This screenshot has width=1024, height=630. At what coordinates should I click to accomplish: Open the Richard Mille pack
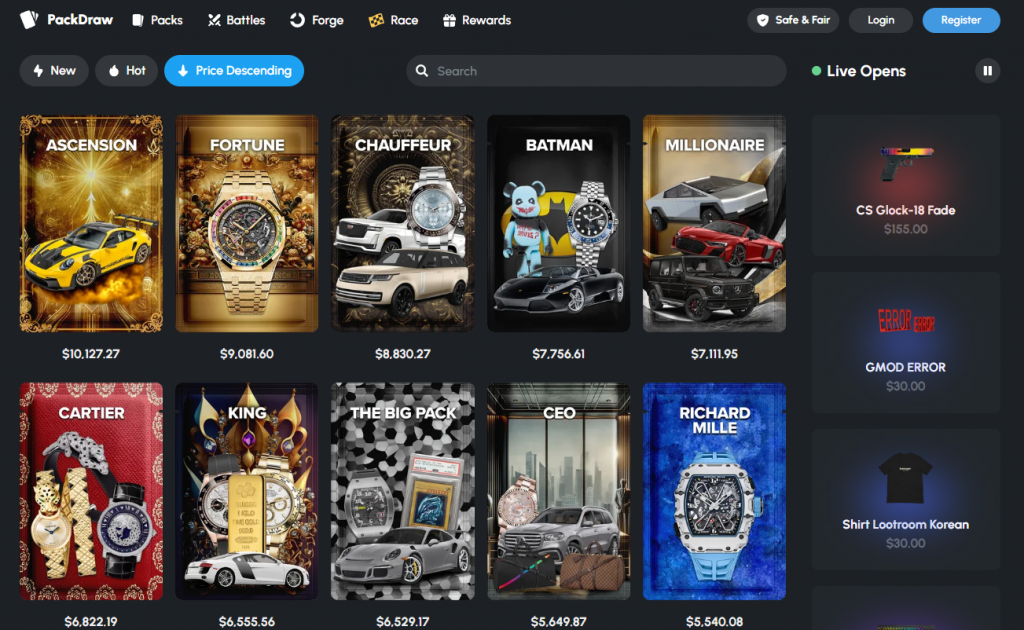(x=714, y=492)
